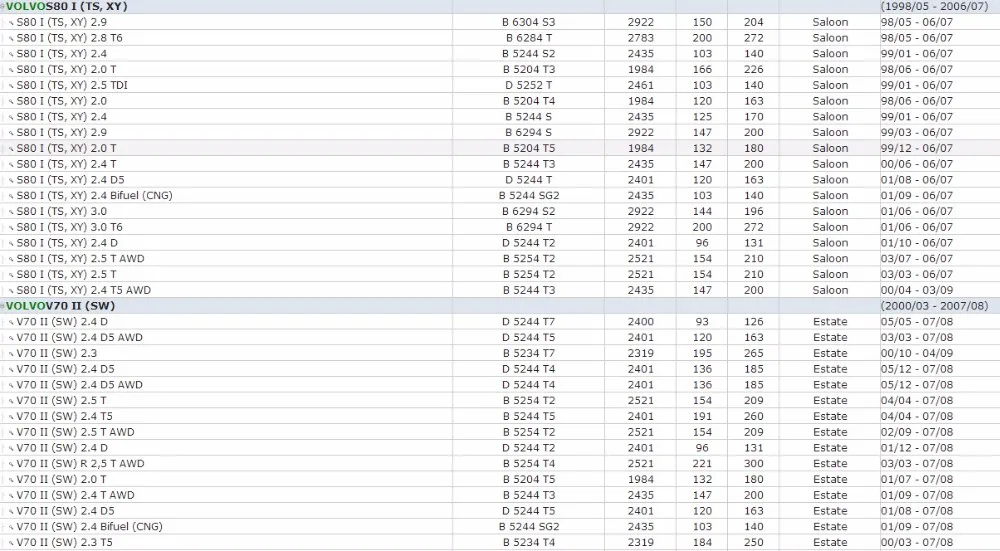Select the V70 II (SW) 2.5 T AWD row
This screenshot has width=1000, height=551.
tap(500, 432)
